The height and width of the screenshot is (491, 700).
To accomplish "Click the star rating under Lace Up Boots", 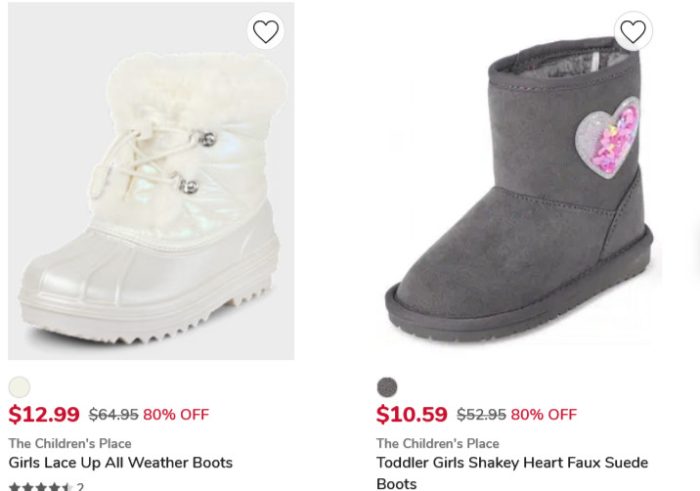I will [40, 488].
